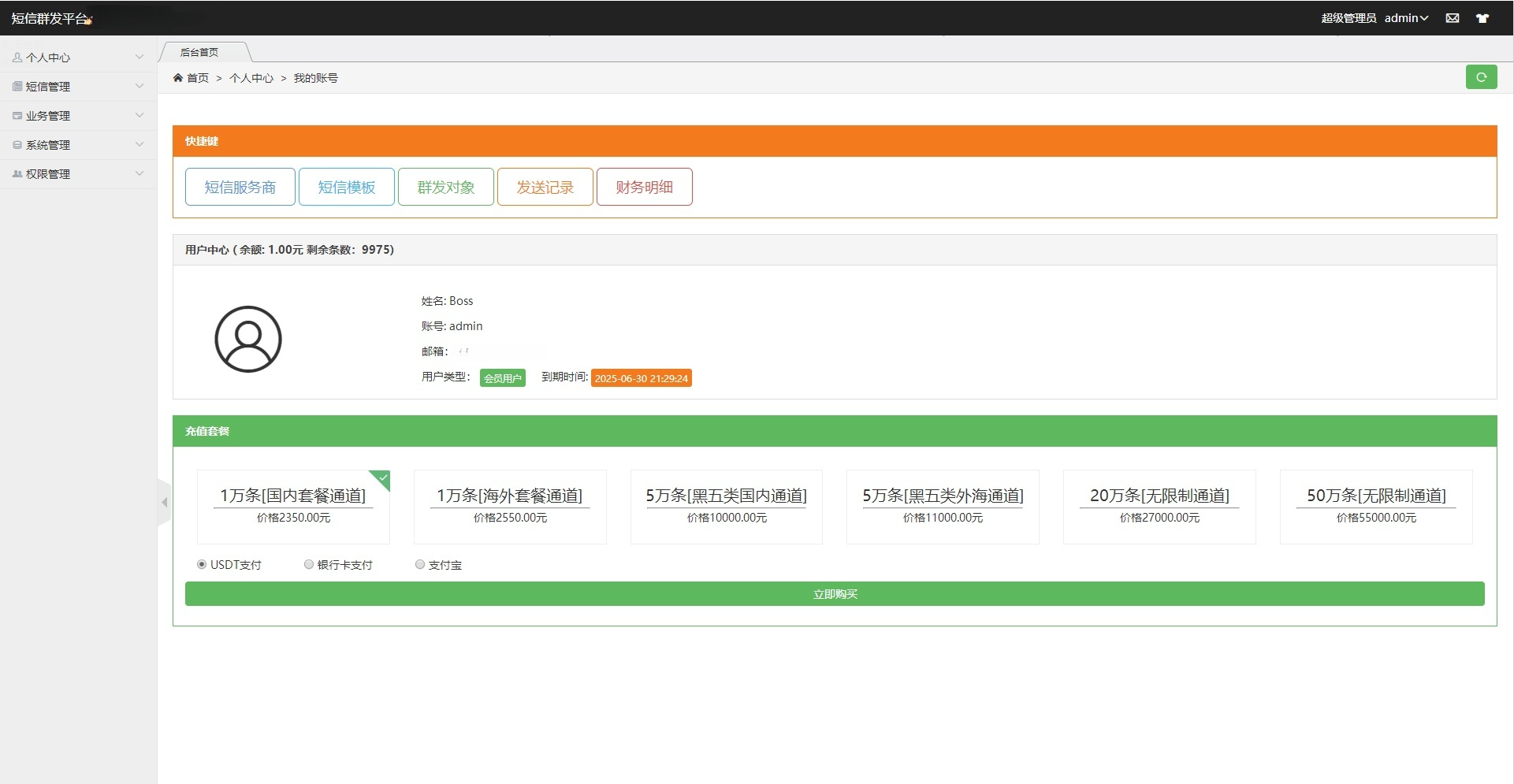Click the green refresh icon
The height and width of the screenshot is (784, 1514).
[x=1482, y=76]
